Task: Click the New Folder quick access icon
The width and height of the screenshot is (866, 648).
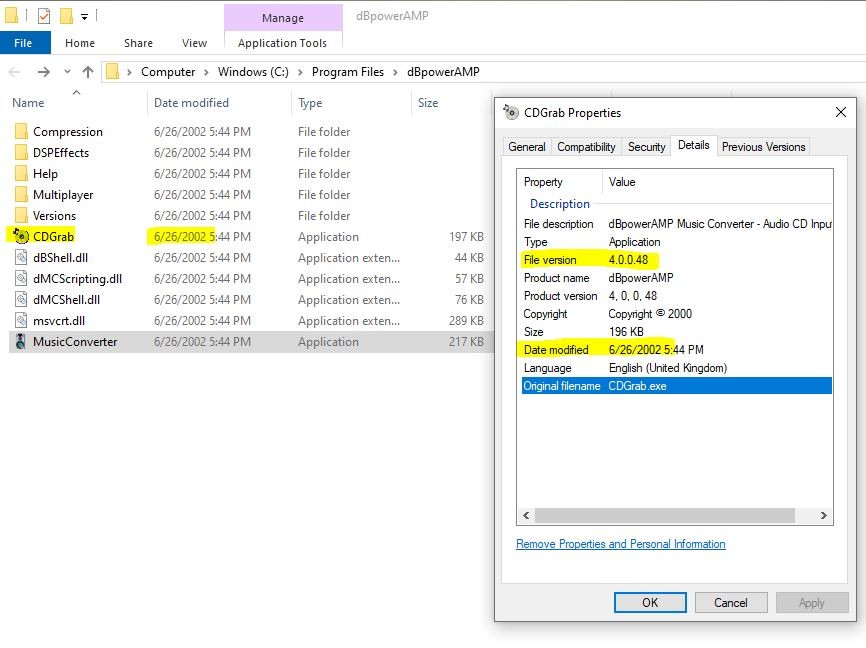Action: [x=66, y=15]
